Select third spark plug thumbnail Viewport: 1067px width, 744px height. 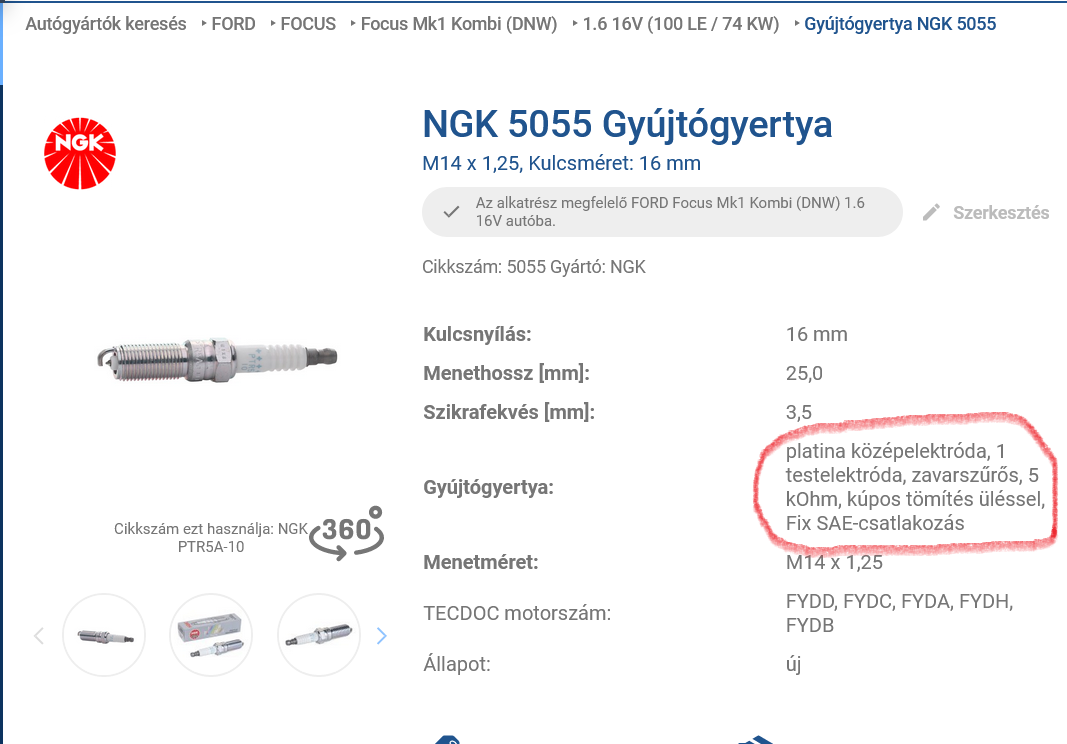click(318, 635)
